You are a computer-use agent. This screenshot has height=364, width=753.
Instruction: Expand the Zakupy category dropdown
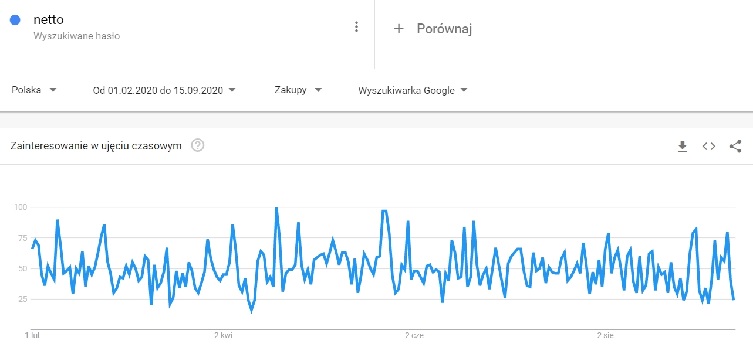pyautogui.click(x=298, y=90)
